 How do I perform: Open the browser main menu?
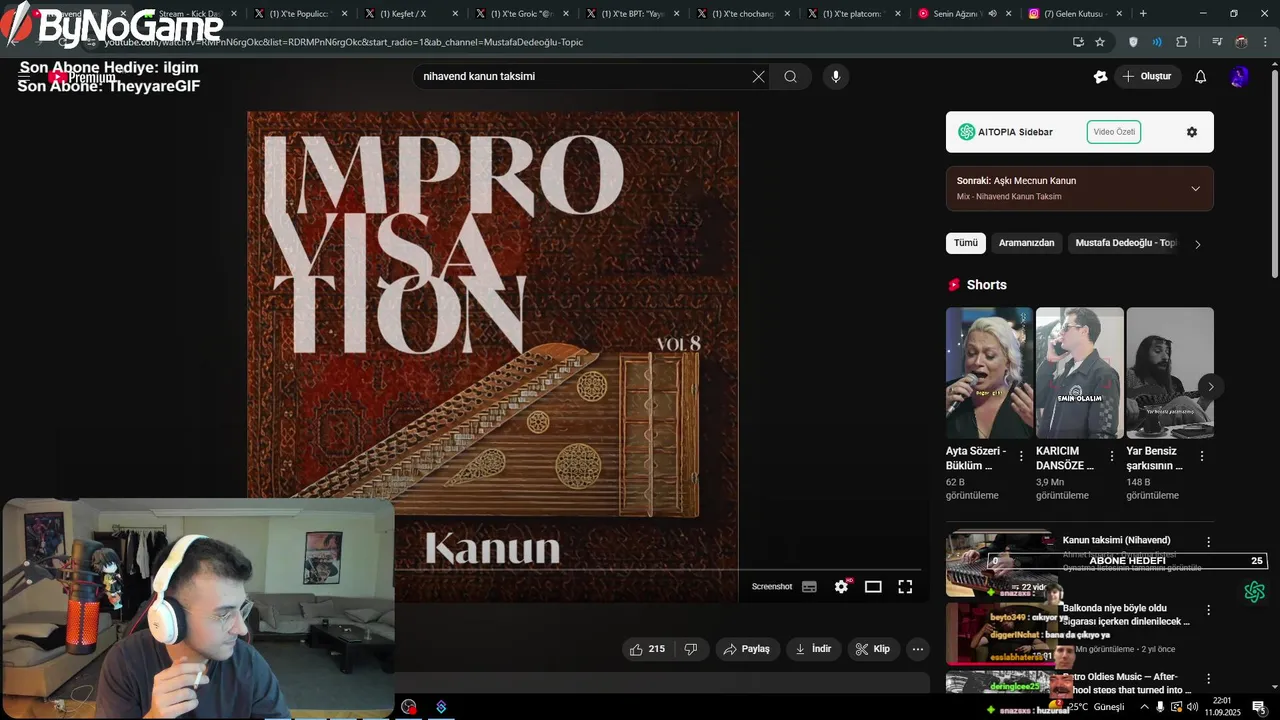[x=1265, y=42]
